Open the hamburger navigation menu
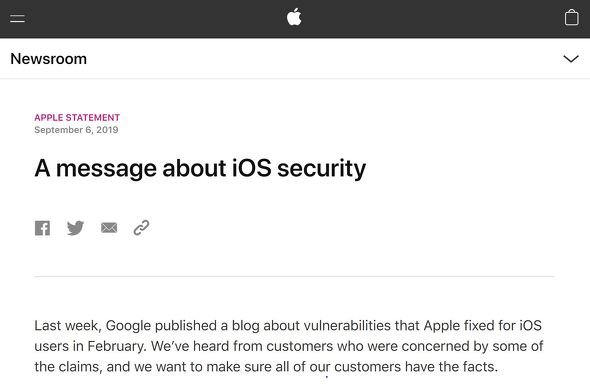This screenshot has width=590, height=386. click(x=17, y=18)
